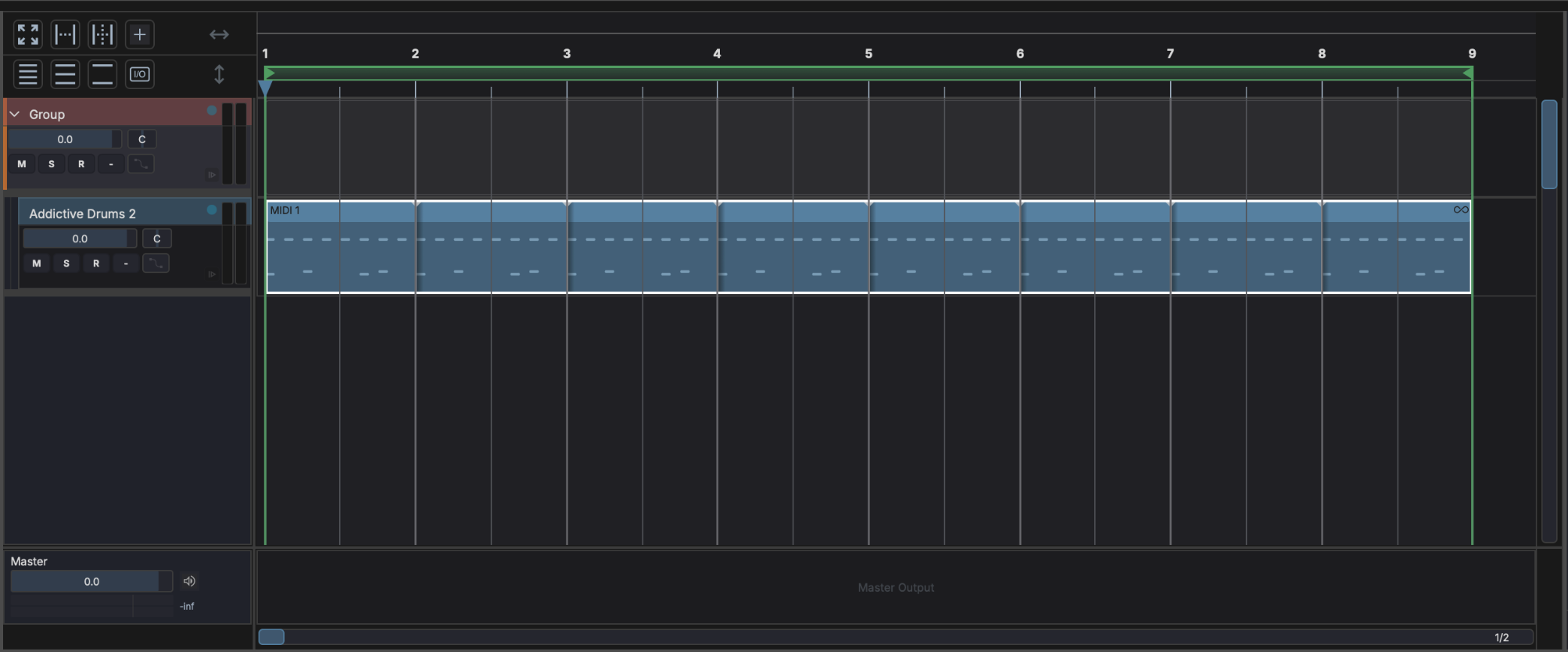Click bar 4 on the timeline ruler
The width and height of the screenshot is (1568, 652).
pyautogui.click(x=717, y=53)
